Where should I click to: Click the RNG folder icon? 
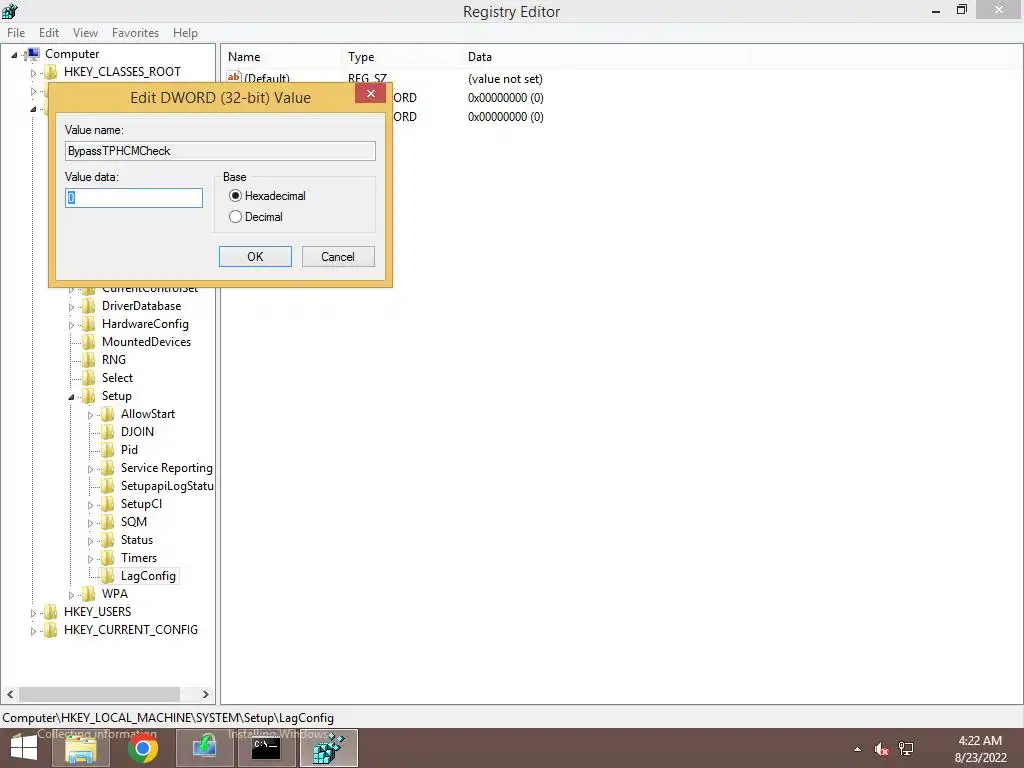[88, 360]
